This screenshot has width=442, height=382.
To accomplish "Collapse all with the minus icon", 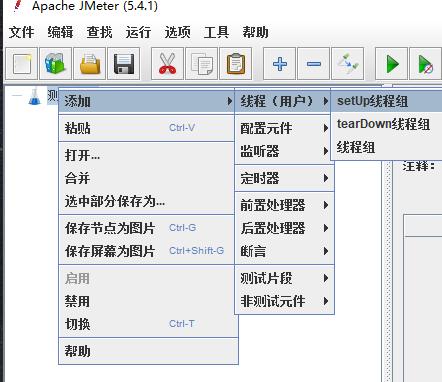I will point(314,64).
